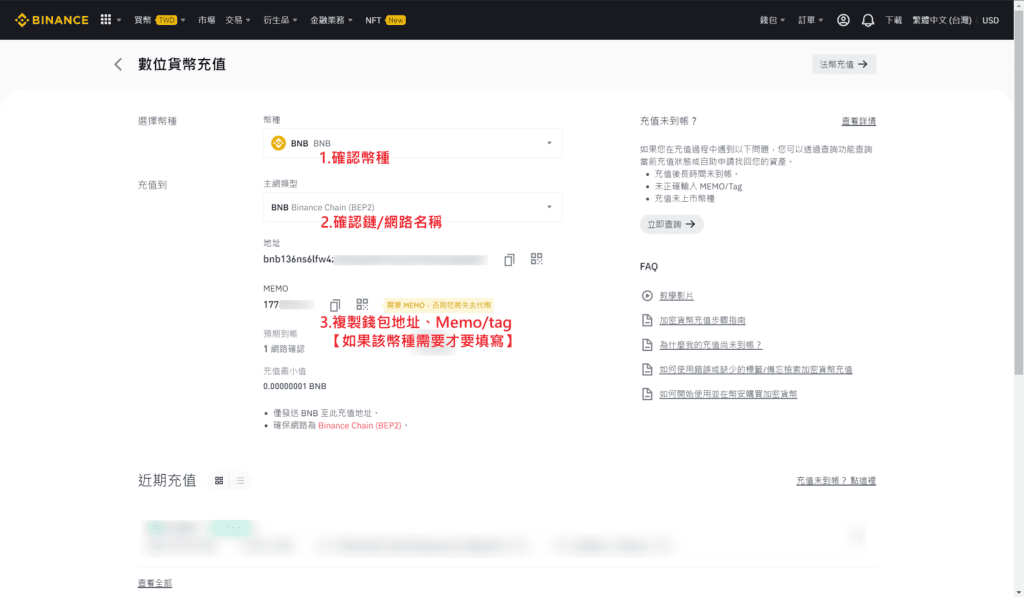Go back using the left arrow icon
1024x597 pixels.
[x=118, y=64]
